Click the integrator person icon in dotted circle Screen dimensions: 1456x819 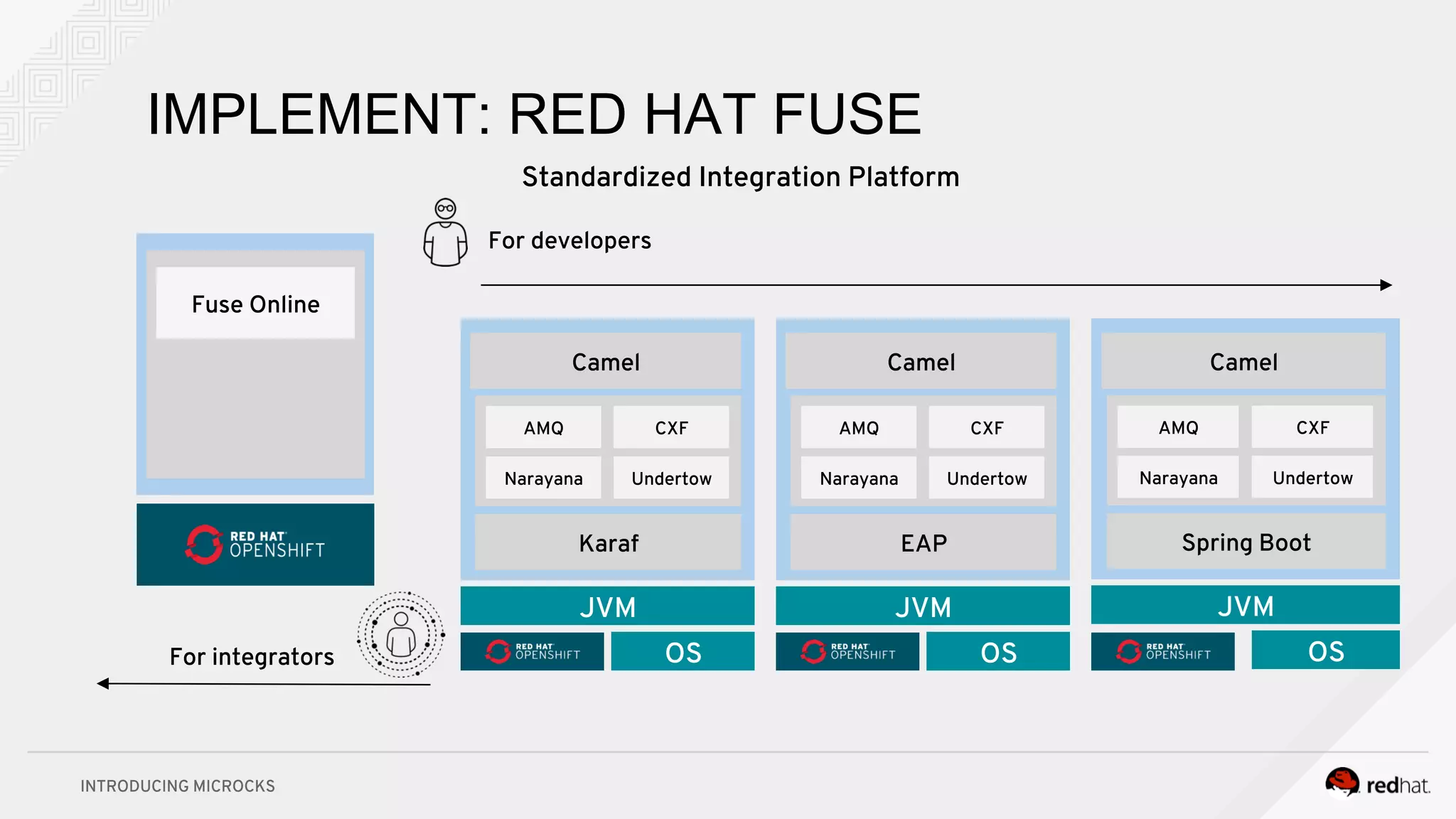(401, 634)
